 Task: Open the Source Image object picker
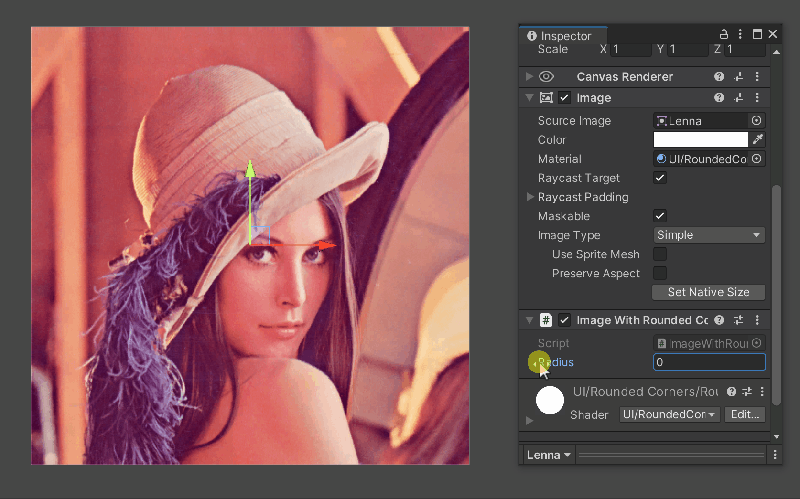(x=757, y=120)
